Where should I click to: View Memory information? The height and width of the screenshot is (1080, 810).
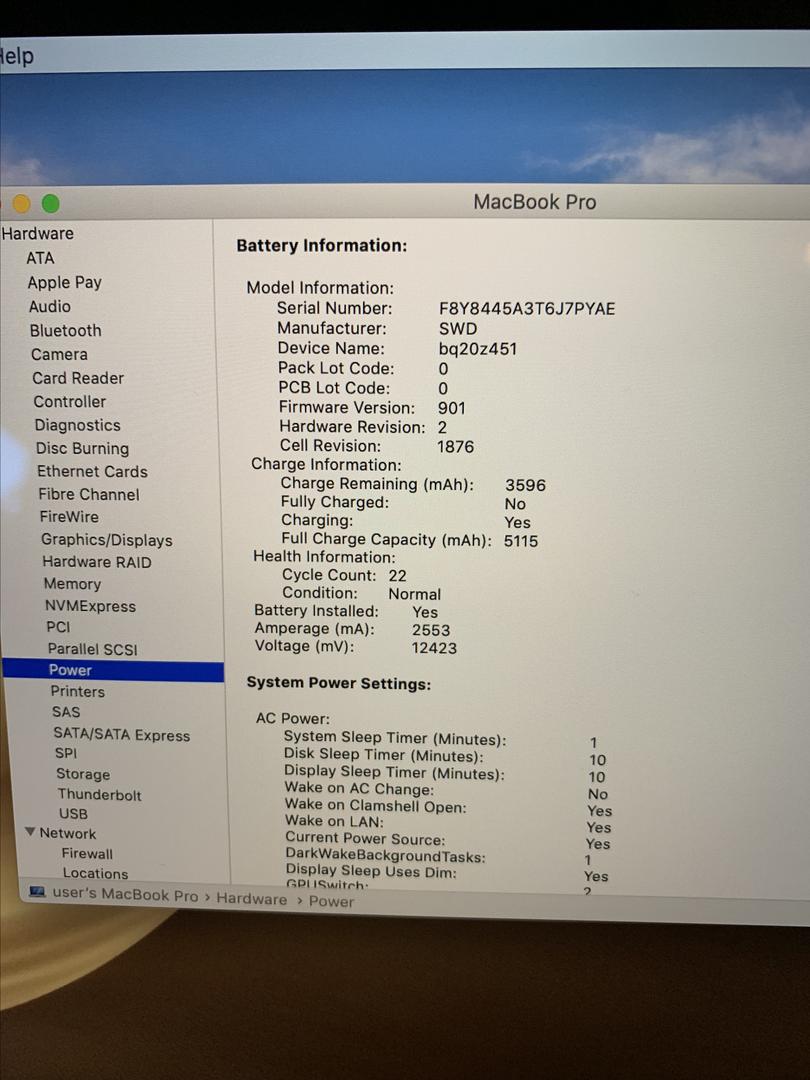click(x=72, y=584)
